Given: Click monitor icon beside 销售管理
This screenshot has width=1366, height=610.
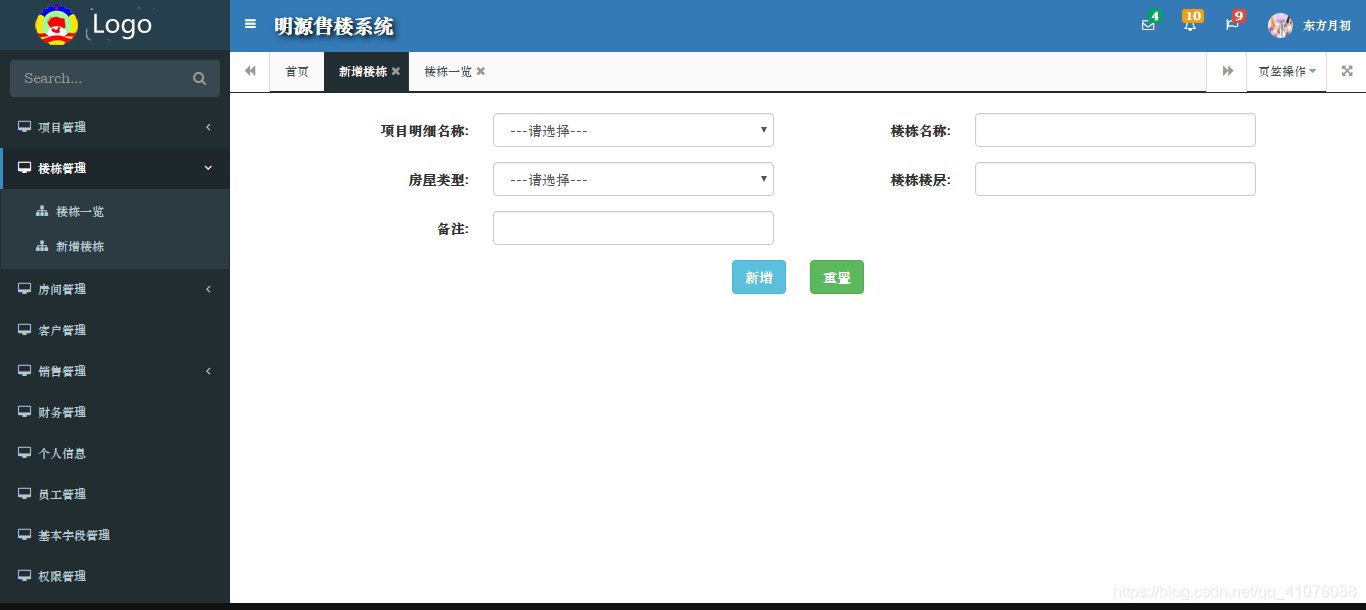Looking at the screenshot, I should coord(24,371).
